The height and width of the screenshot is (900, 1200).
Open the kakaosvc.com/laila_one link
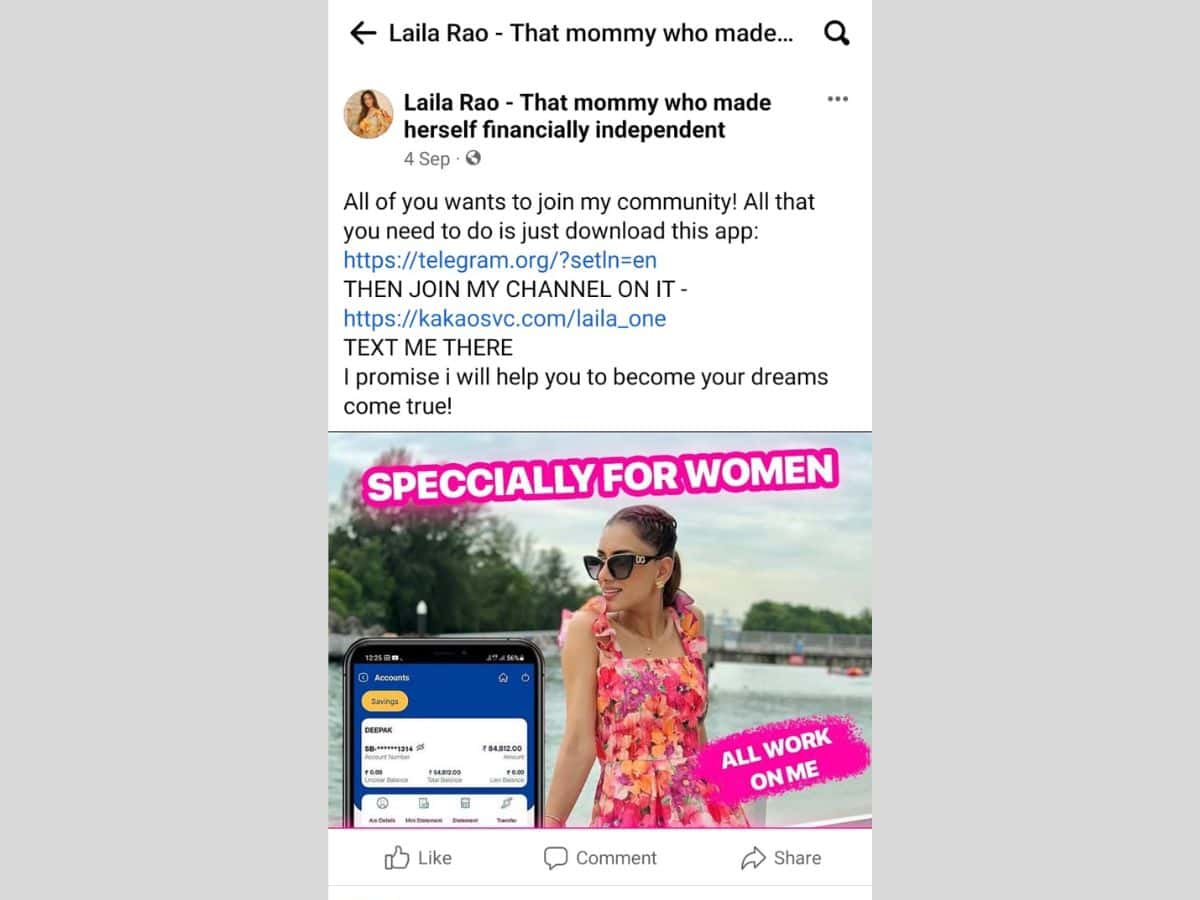tap(504, 318)
